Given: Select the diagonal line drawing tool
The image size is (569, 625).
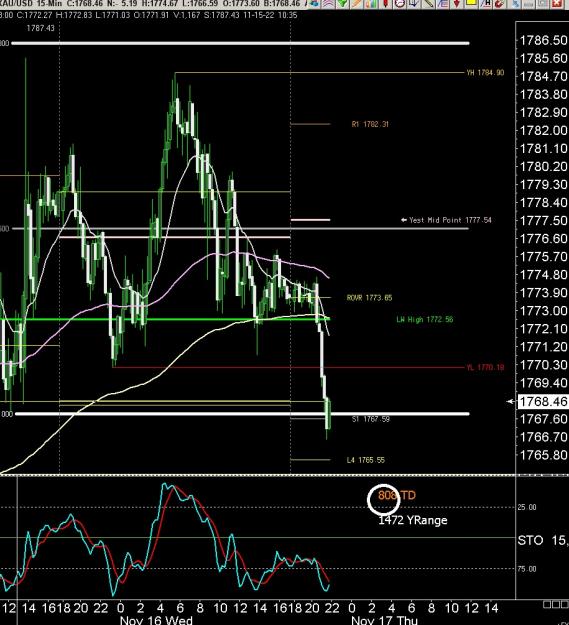Looking at the screenshot, I should [x=428, y=3].
